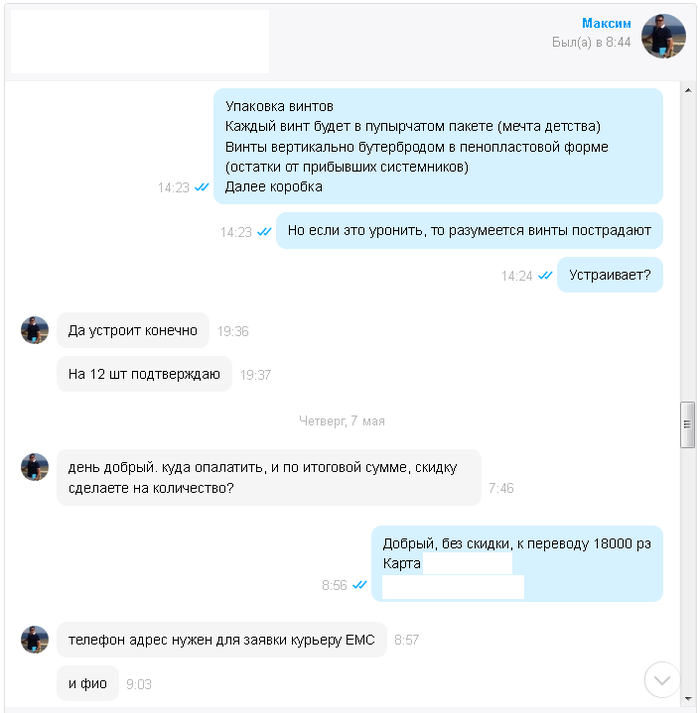
Task: Click avatar beside 'телефон адрес нужен' message
Action: point(35,639)
